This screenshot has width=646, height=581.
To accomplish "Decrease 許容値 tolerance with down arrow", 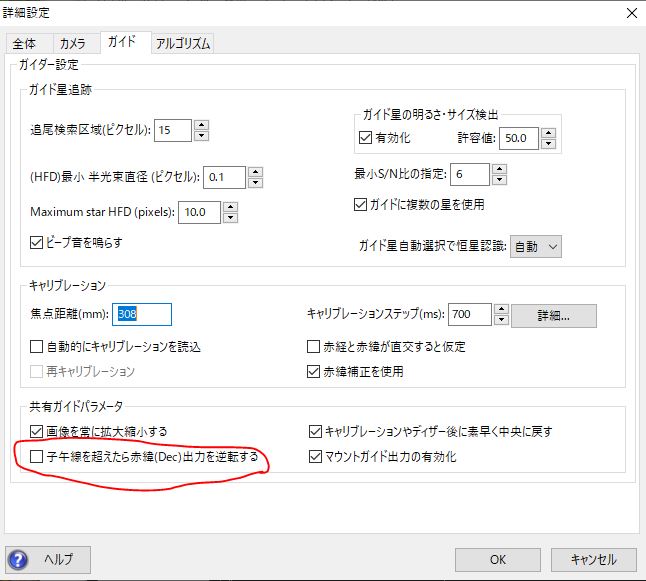I will 548,142.
